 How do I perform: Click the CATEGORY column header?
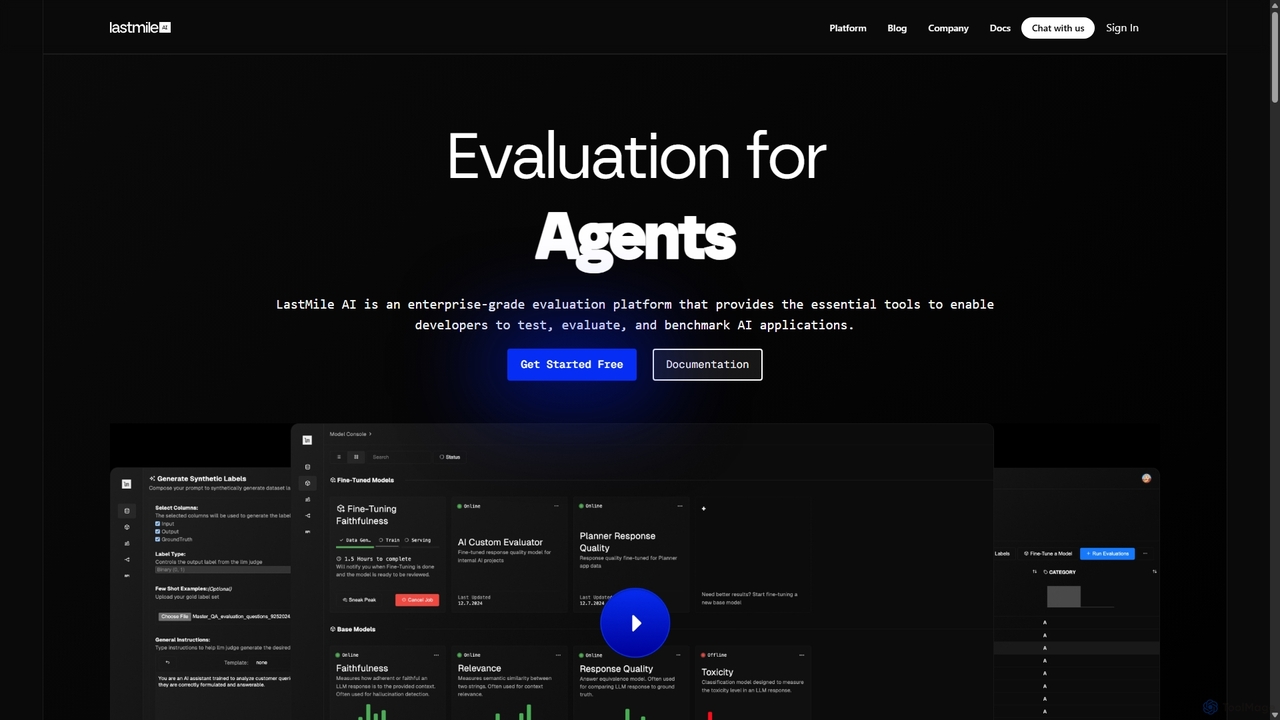1060,572
